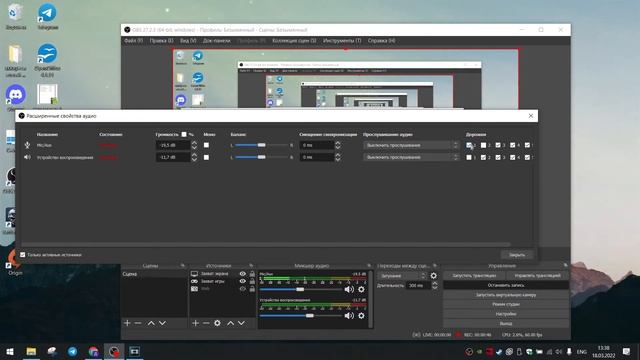Toggle track 1 checkbox for playback device

tap(469, 157)
